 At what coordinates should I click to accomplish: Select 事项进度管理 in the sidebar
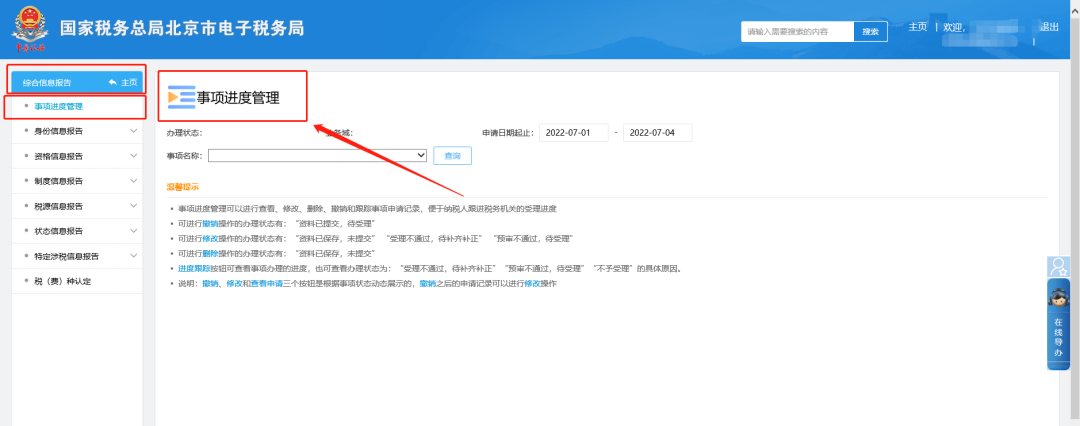pyautogui.click(x=59, y=106)
